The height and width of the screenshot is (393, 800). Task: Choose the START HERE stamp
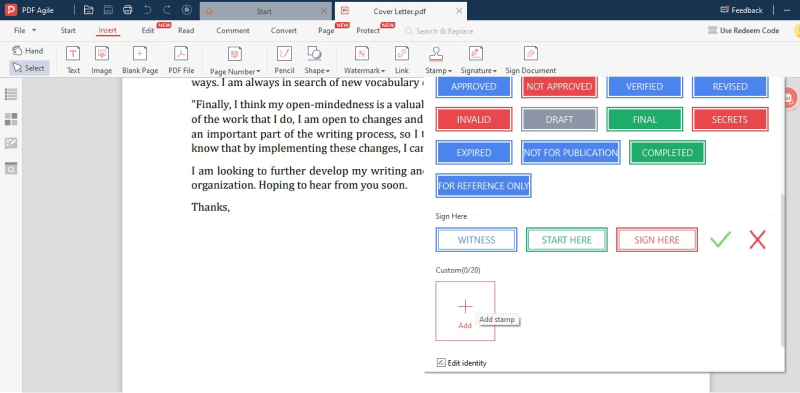point(566,240)
